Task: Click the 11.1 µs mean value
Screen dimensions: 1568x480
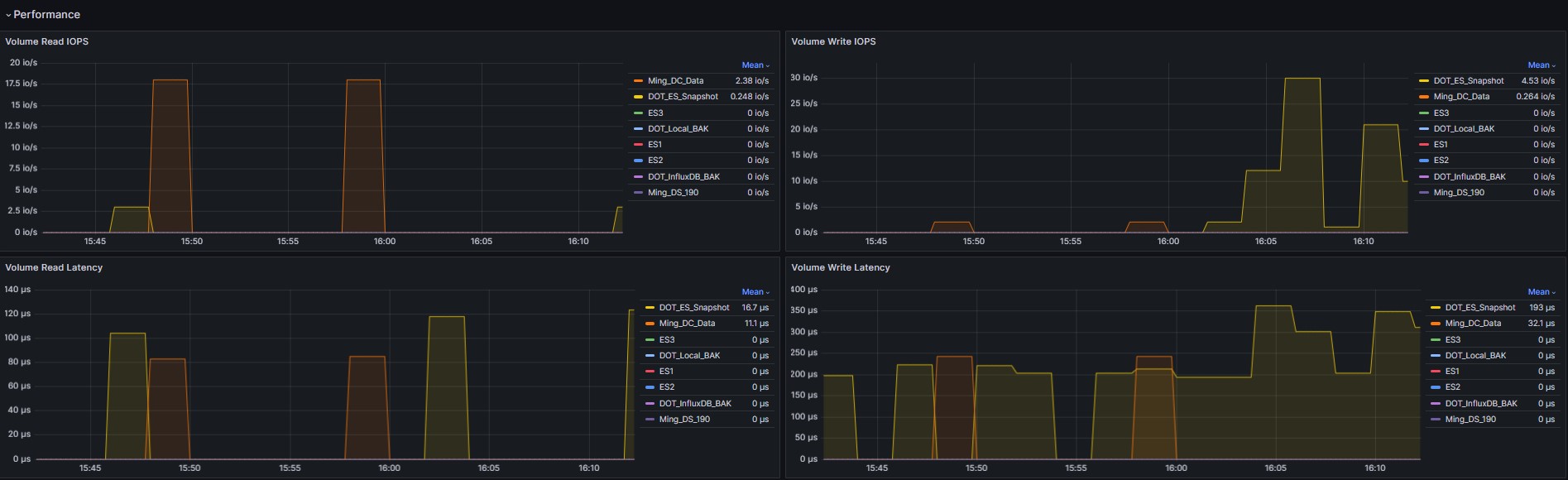Action: [x=756, y=324]
